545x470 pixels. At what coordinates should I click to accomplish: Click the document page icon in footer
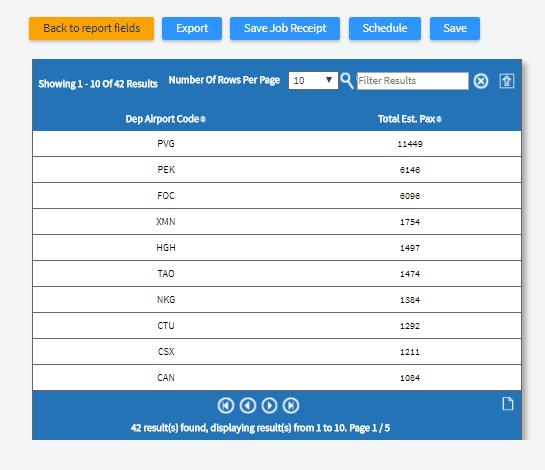point(508,404)
